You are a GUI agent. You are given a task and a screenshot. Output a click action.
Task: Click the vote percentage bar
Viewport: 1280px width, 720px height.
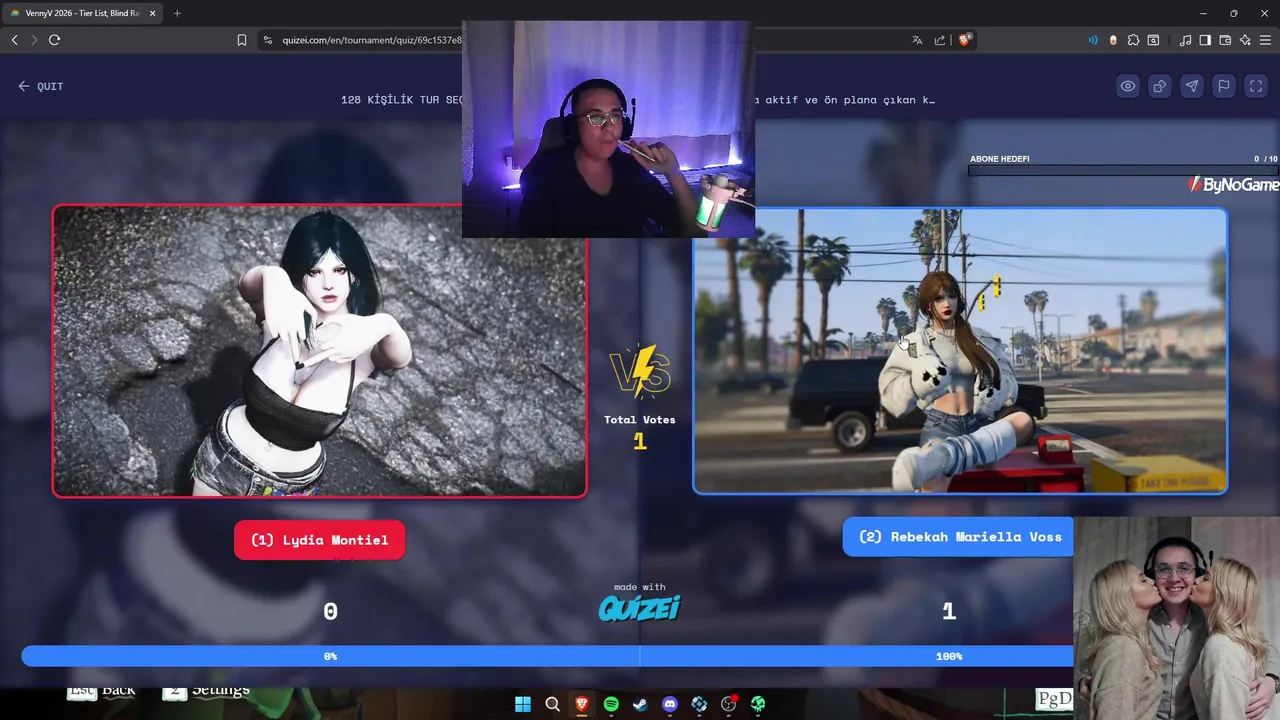pyautogui.click(x=547, y=656)
